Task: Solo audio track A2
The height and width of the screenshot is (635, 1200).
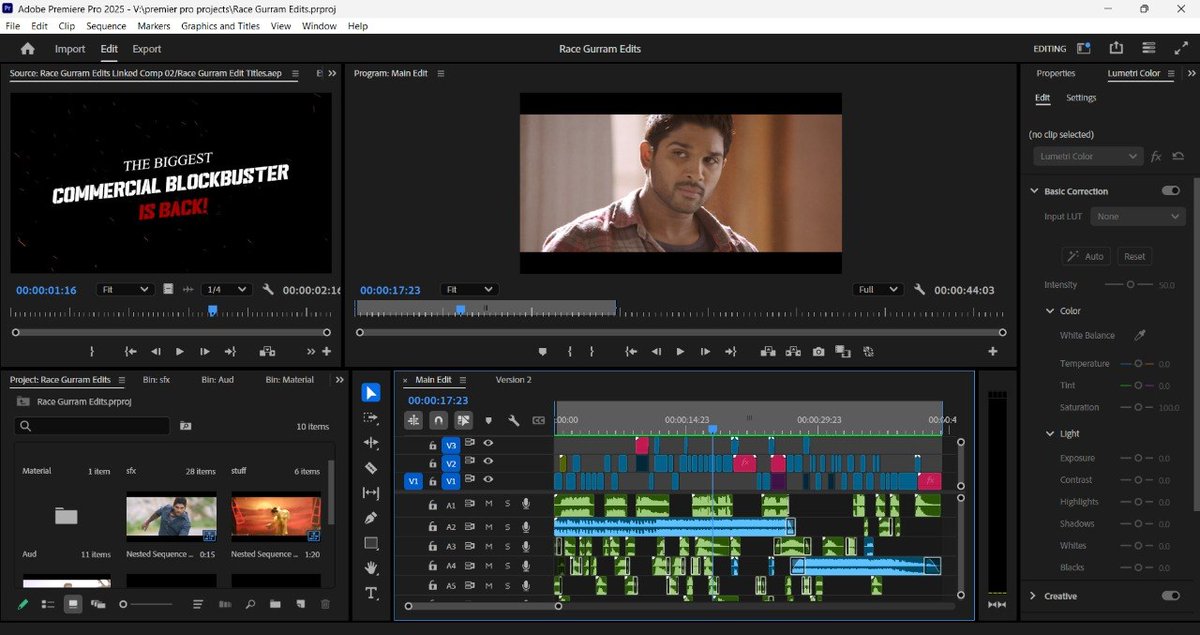Action: click(507, 526)
